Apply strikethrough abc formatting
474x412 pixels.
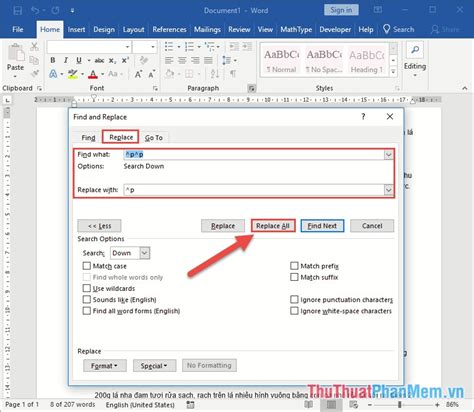tap(99, 60)
